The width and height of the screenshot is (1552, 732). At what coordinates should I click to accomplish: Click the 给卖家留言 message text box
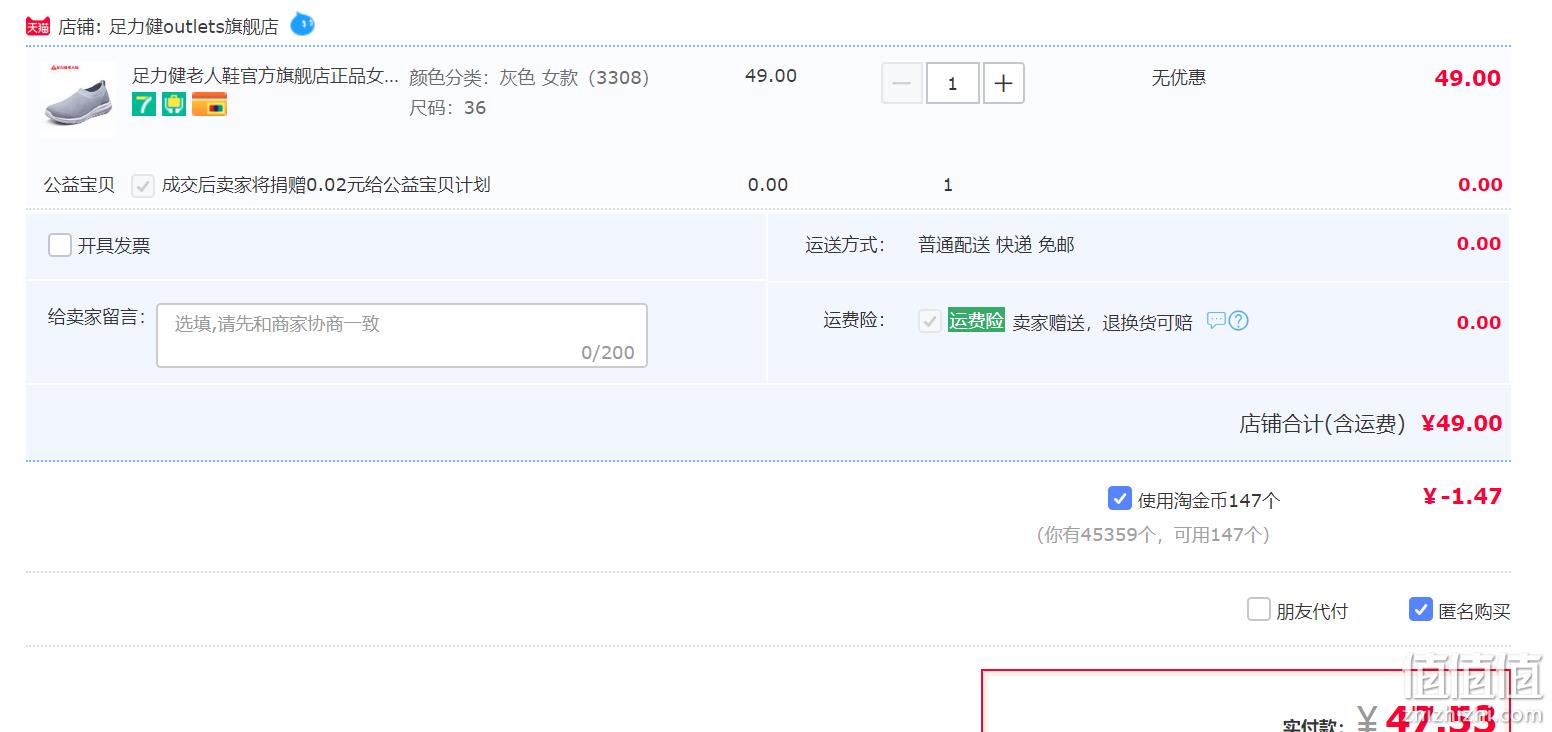(x=402, y=335)
